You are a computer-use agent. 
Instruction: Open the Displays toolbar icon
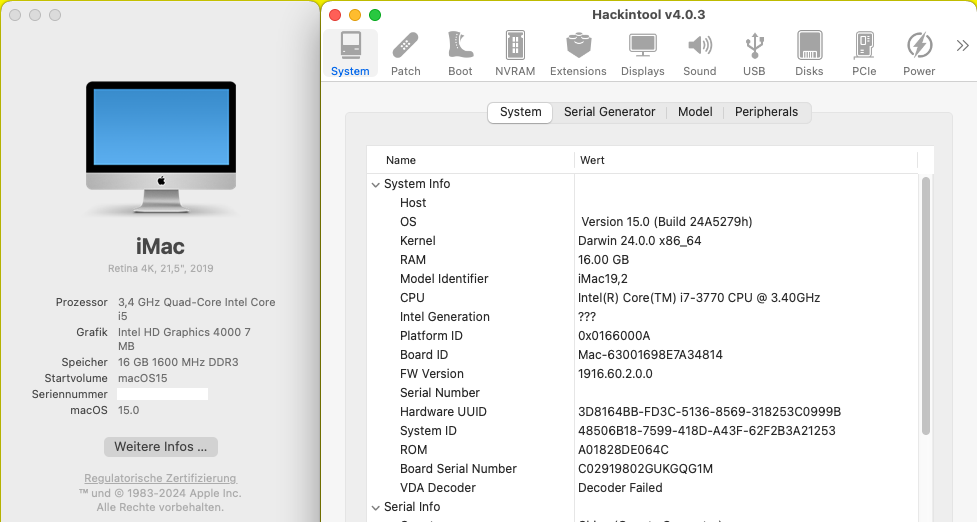coord(642,54)
